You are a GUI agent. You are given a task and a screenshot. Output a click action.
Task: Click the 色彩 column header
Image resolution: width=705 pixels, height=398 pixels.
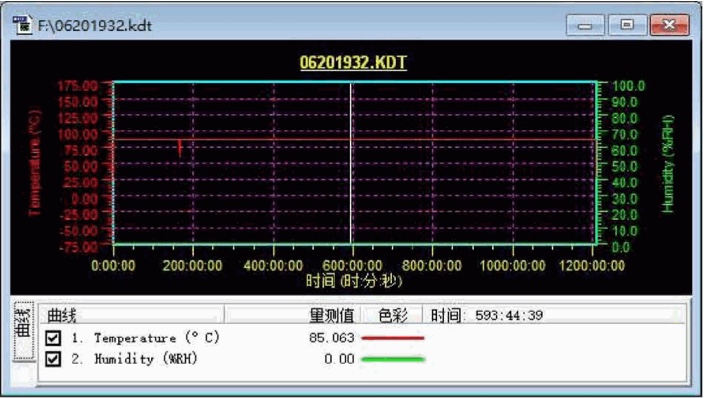coord(393,315)
